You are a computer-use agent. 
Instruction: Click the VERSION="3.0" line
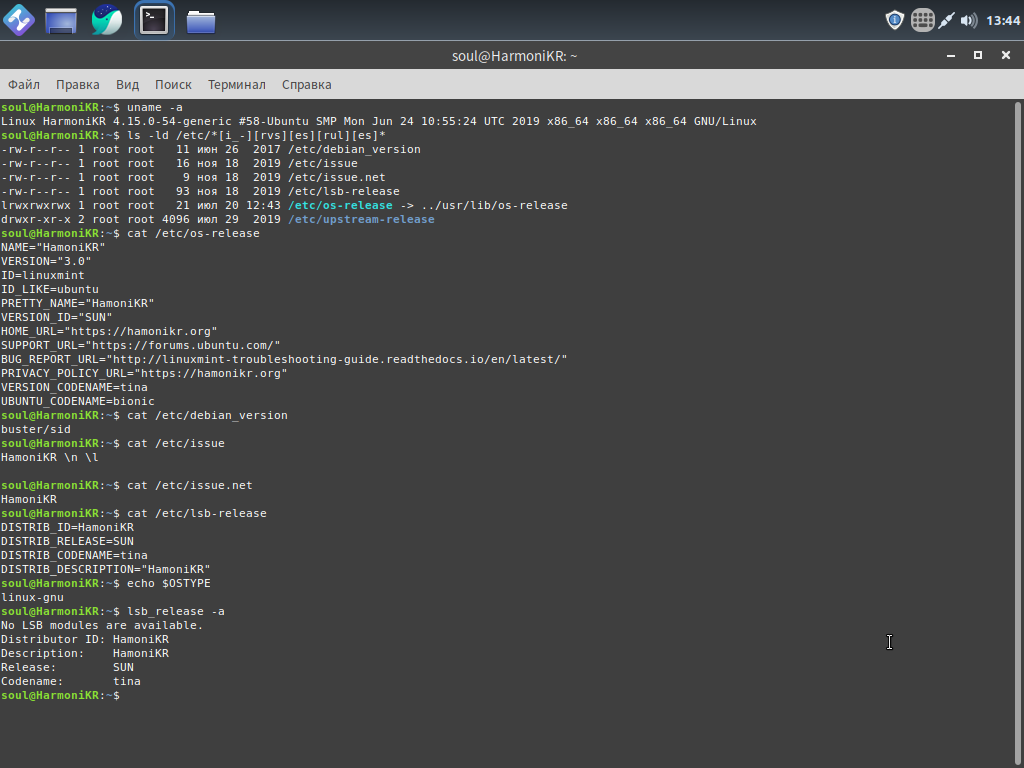[46, 261]
